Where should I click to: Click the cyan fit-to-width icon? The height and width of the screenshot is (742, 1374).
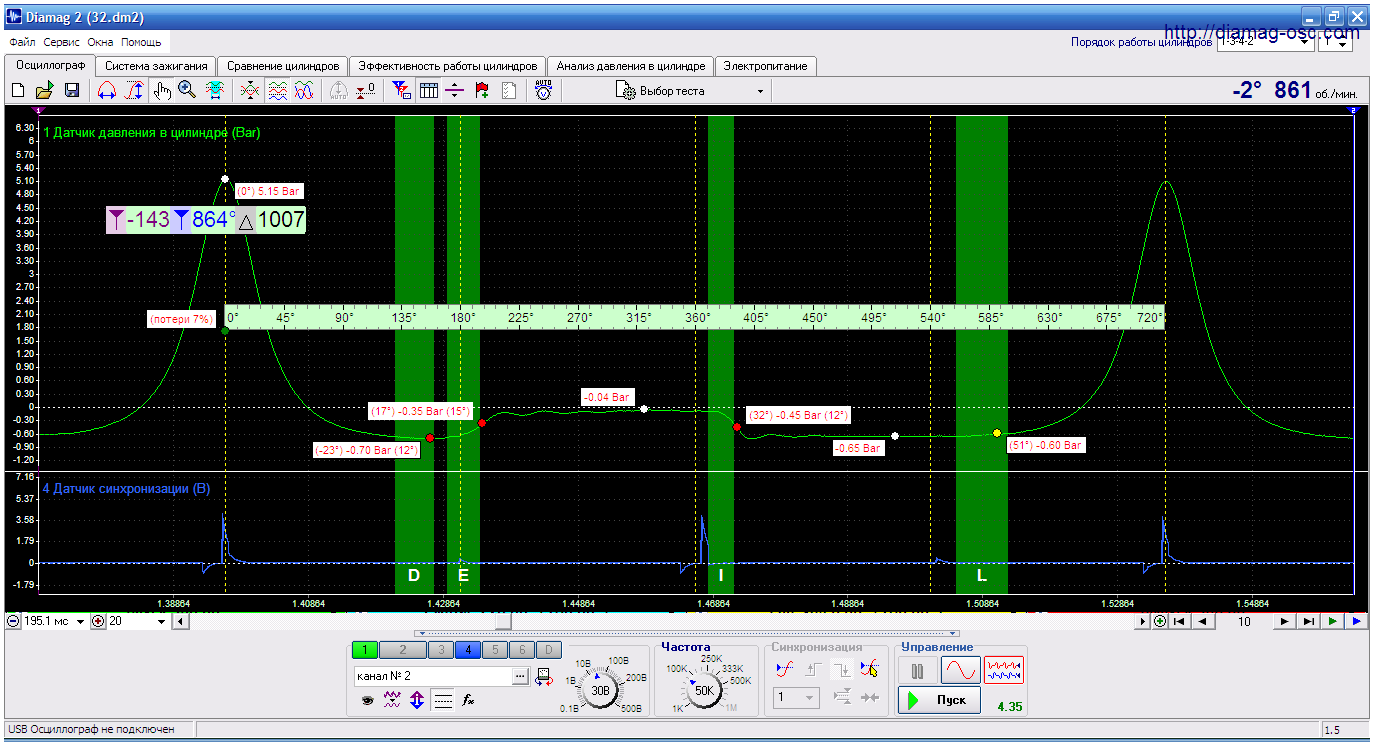(x=214, y=90)
